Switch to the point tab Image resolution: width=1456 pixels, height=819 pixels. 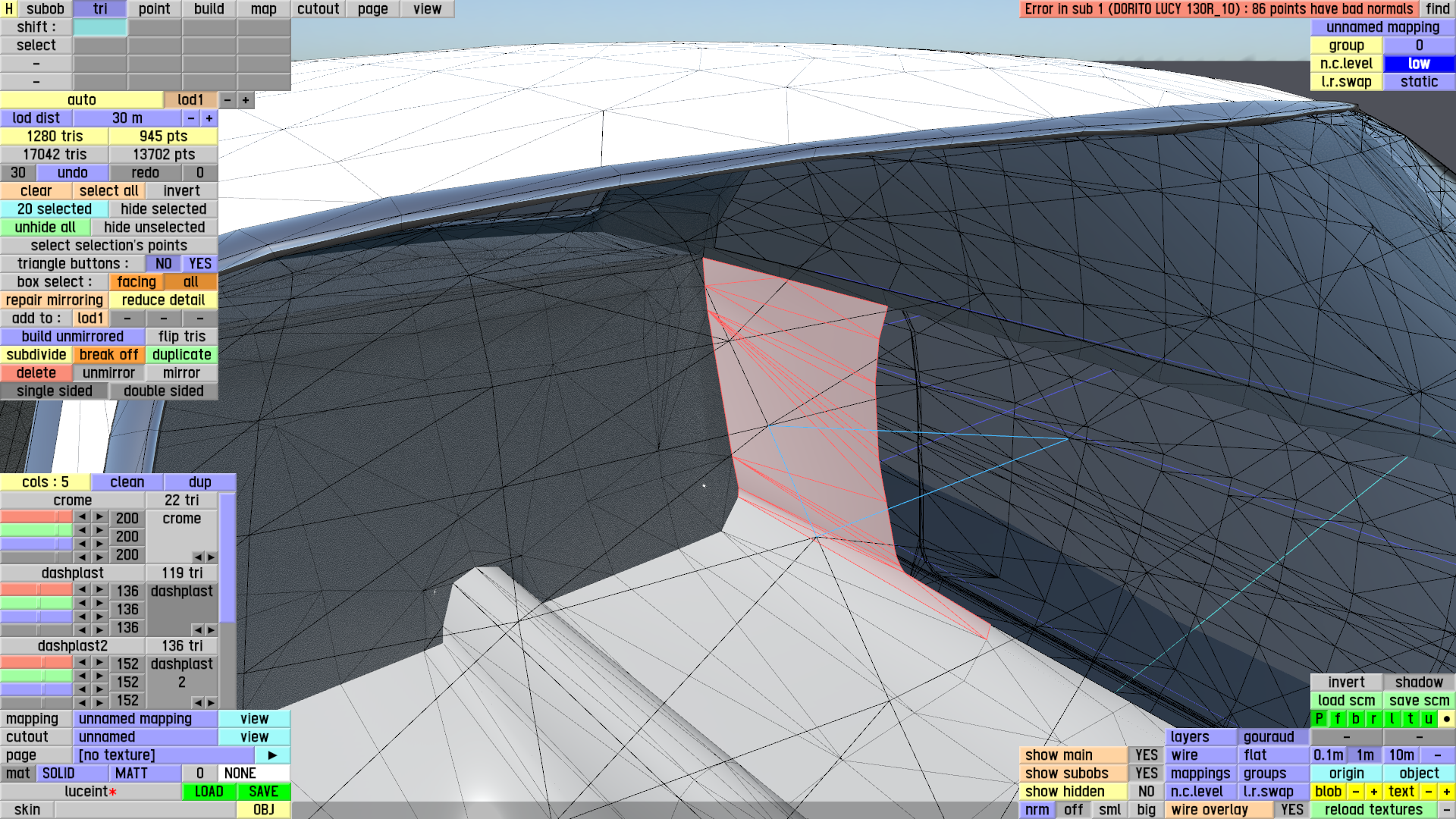coord(154,9)
